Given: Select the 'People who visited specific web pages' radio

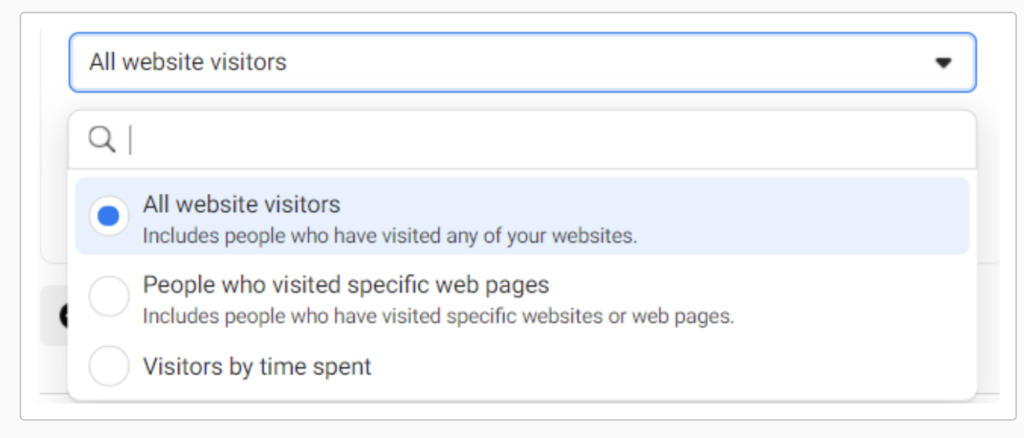Looking at the screenshot, I should tap(108, 296).
